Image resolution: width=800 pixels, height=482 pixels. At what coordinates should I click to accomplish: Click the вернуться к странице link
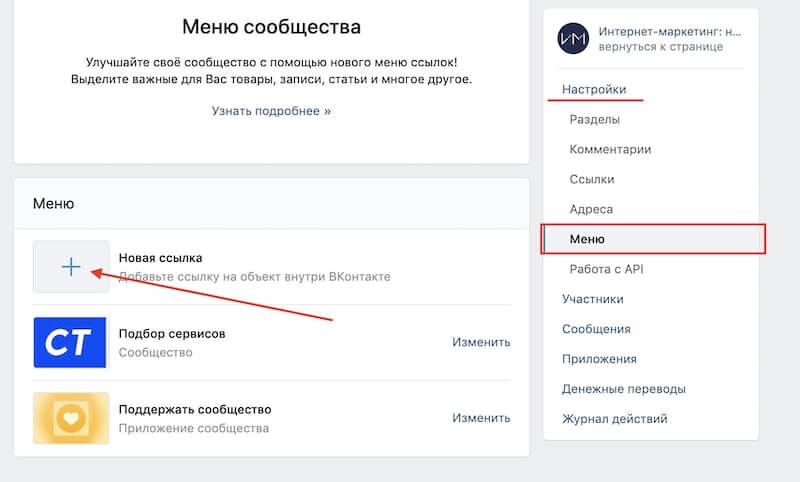coord(660,47)
